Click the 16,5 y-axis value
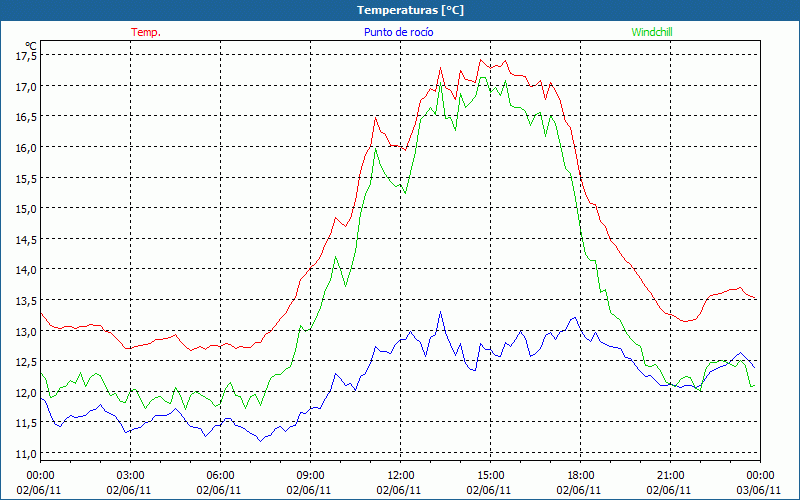This screenshot has width=800, height=500. click(x=26, y=117)
